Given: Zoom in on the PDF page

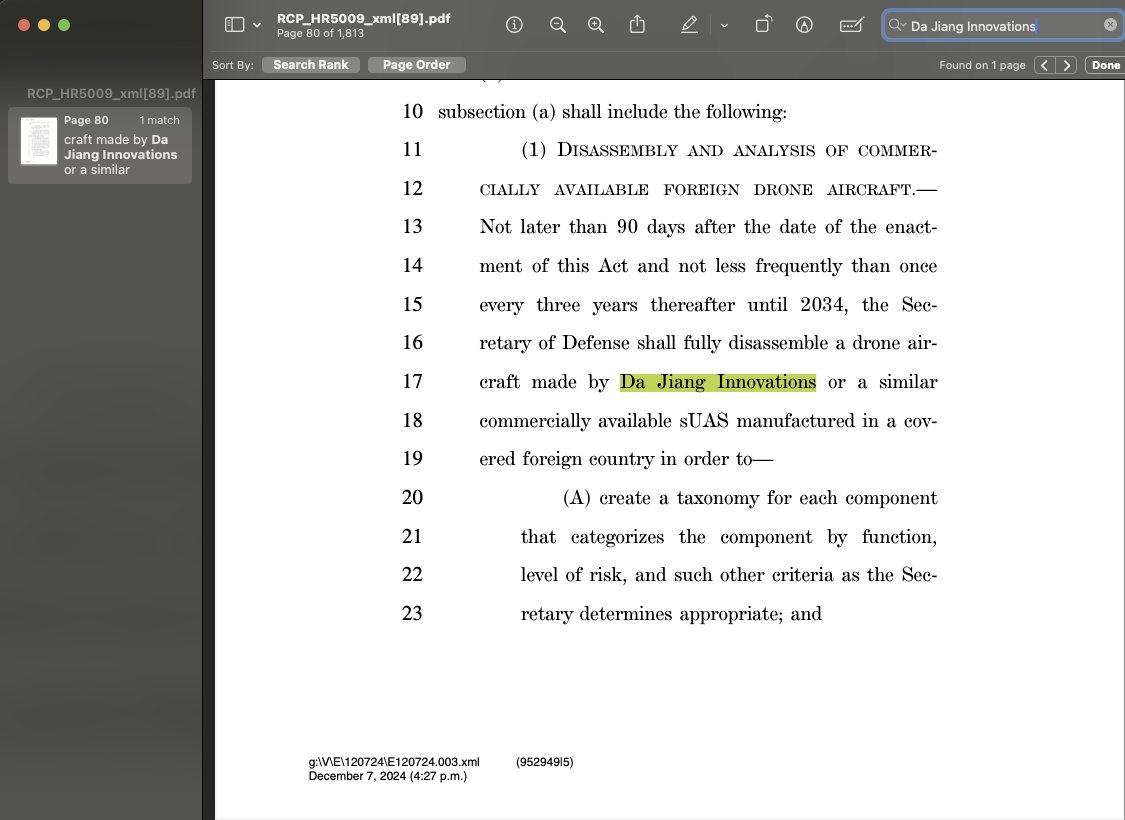Looking at the screenshot, I should click(596, 25).
